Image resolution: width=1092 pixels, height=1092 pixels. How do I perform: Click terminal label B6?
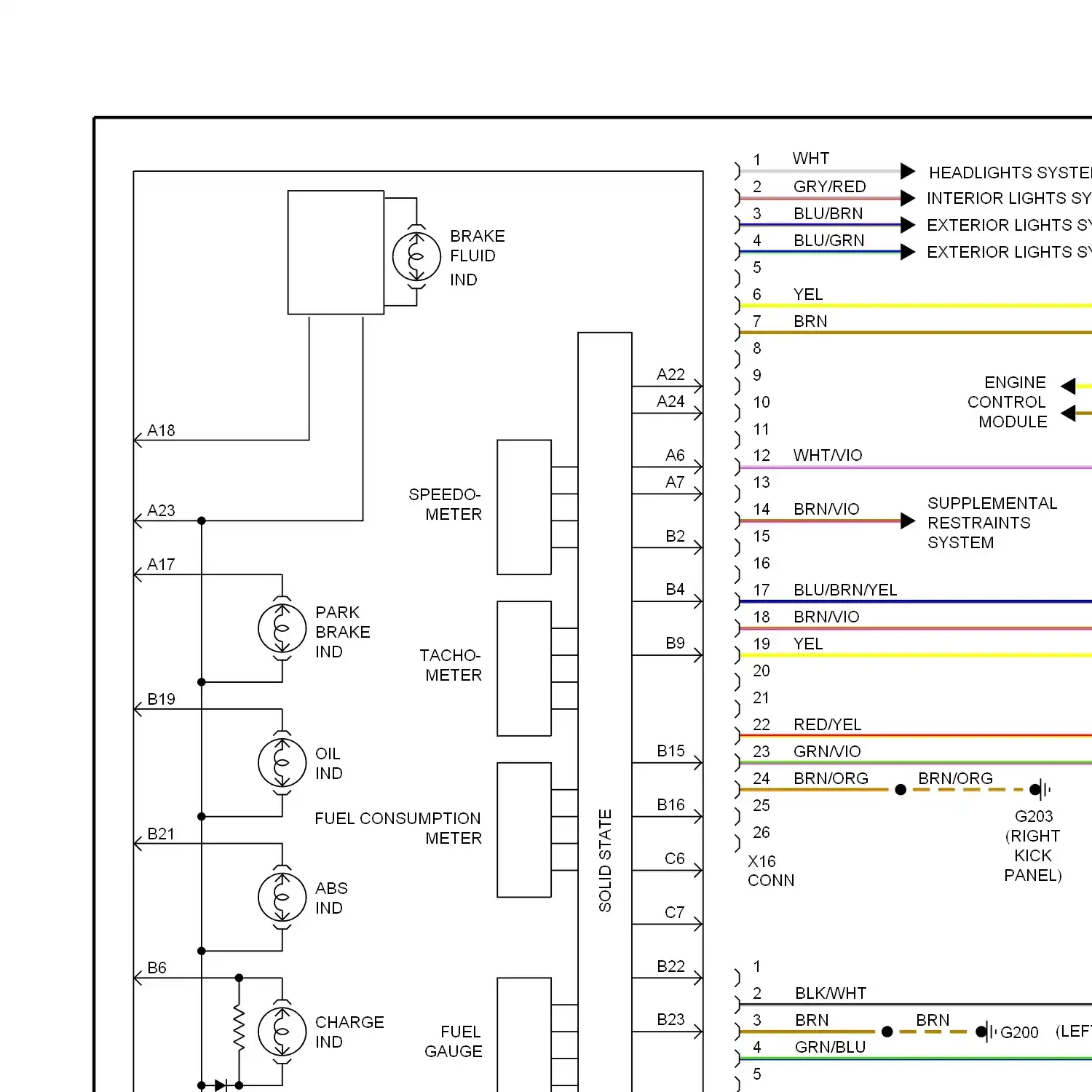(x=157, y=968)
